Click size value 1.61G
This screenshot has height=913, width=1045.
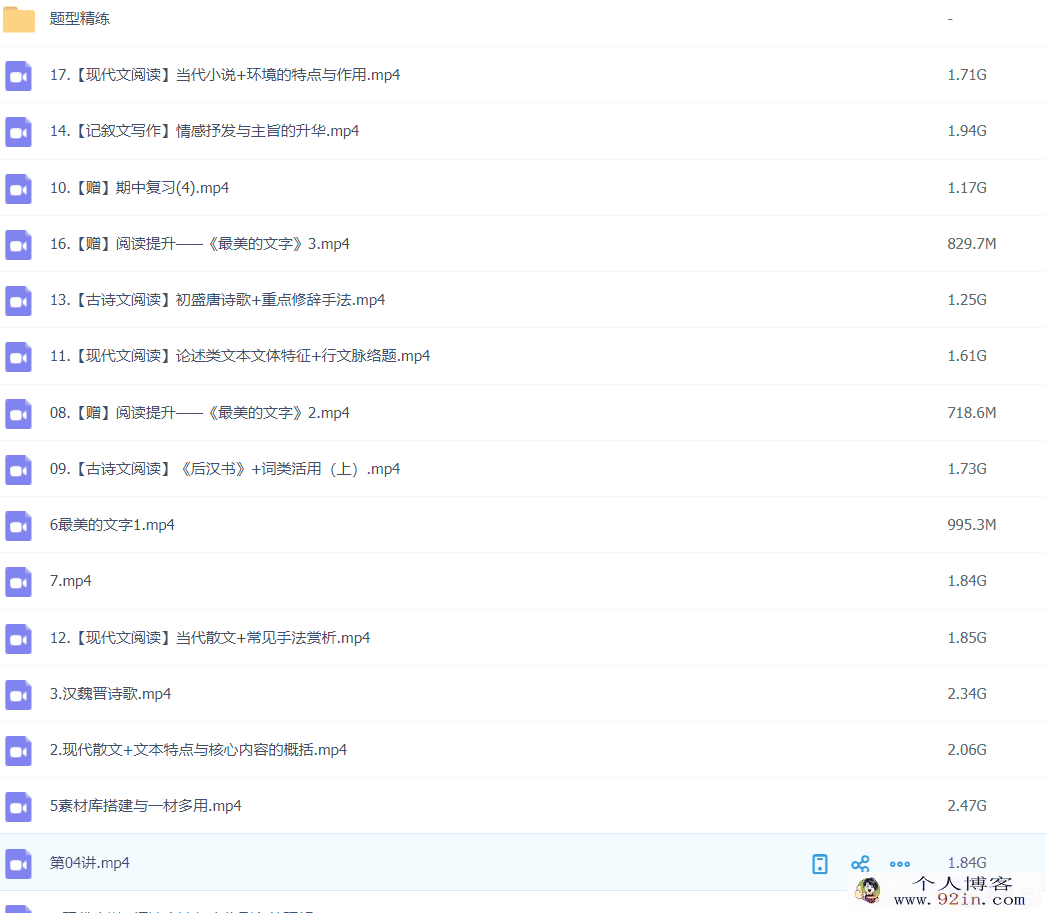click(x=967, y=355)
